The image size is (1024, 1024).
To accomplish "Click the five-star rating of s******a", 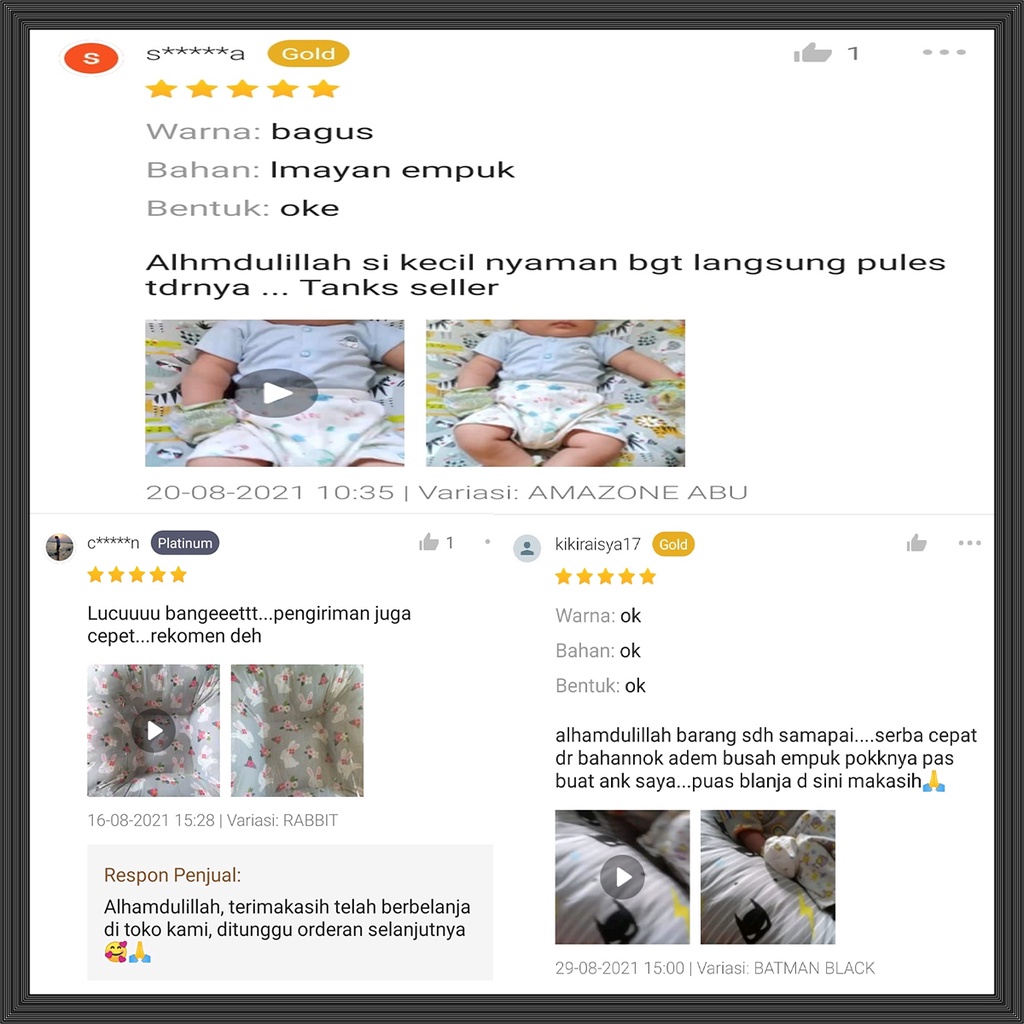I will point(242,89).
